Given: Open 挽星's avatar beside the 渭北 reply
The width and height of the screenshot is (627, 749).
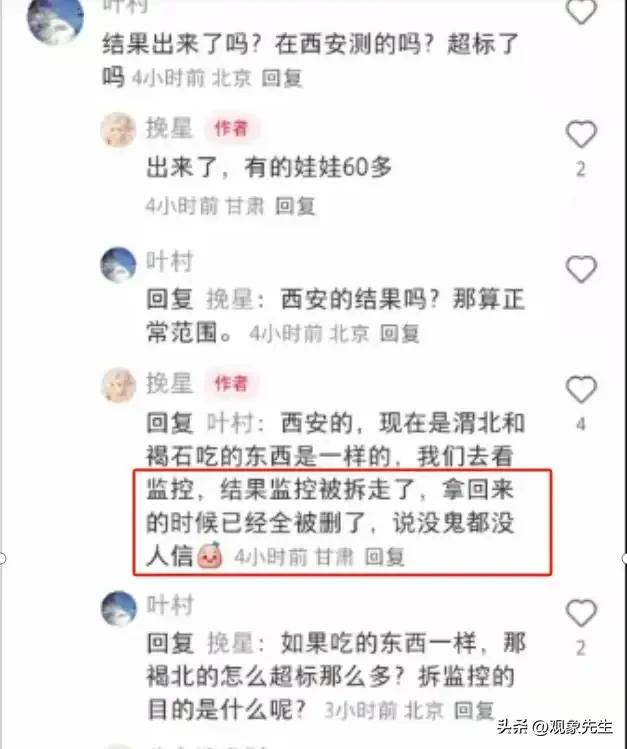Looking at the screenshot, I should [x=118, y=385].
